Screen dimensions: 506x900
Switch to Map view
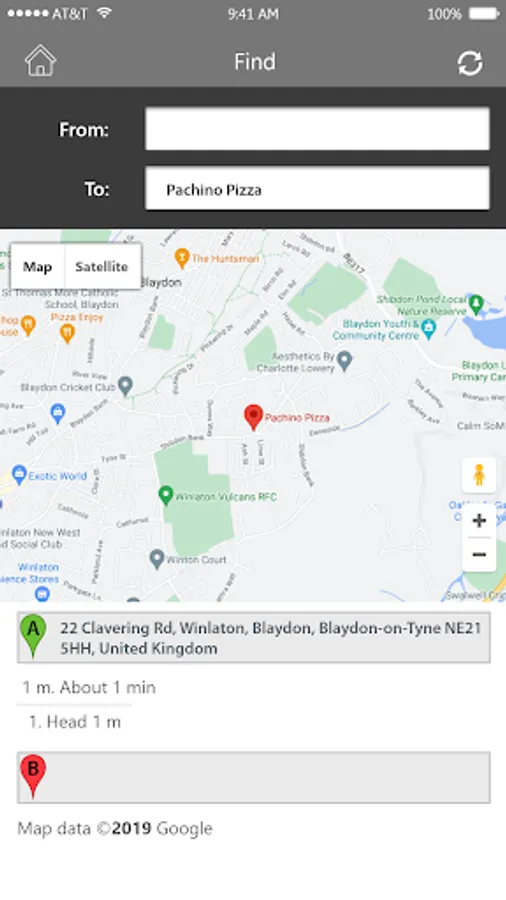[x=37, y=267]
